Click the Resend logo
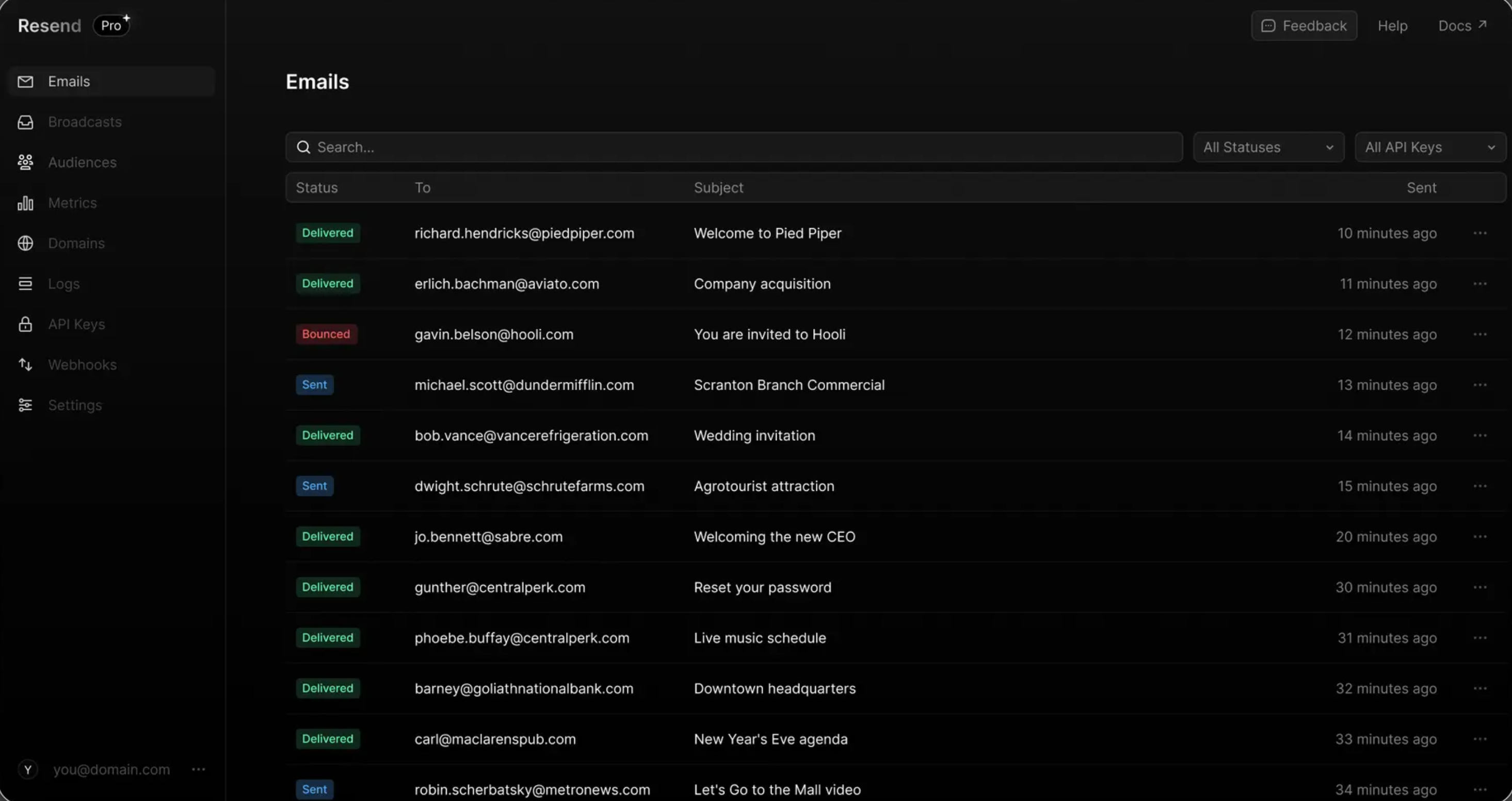This screenshot has height=801, width=1512. click(50, 26)
